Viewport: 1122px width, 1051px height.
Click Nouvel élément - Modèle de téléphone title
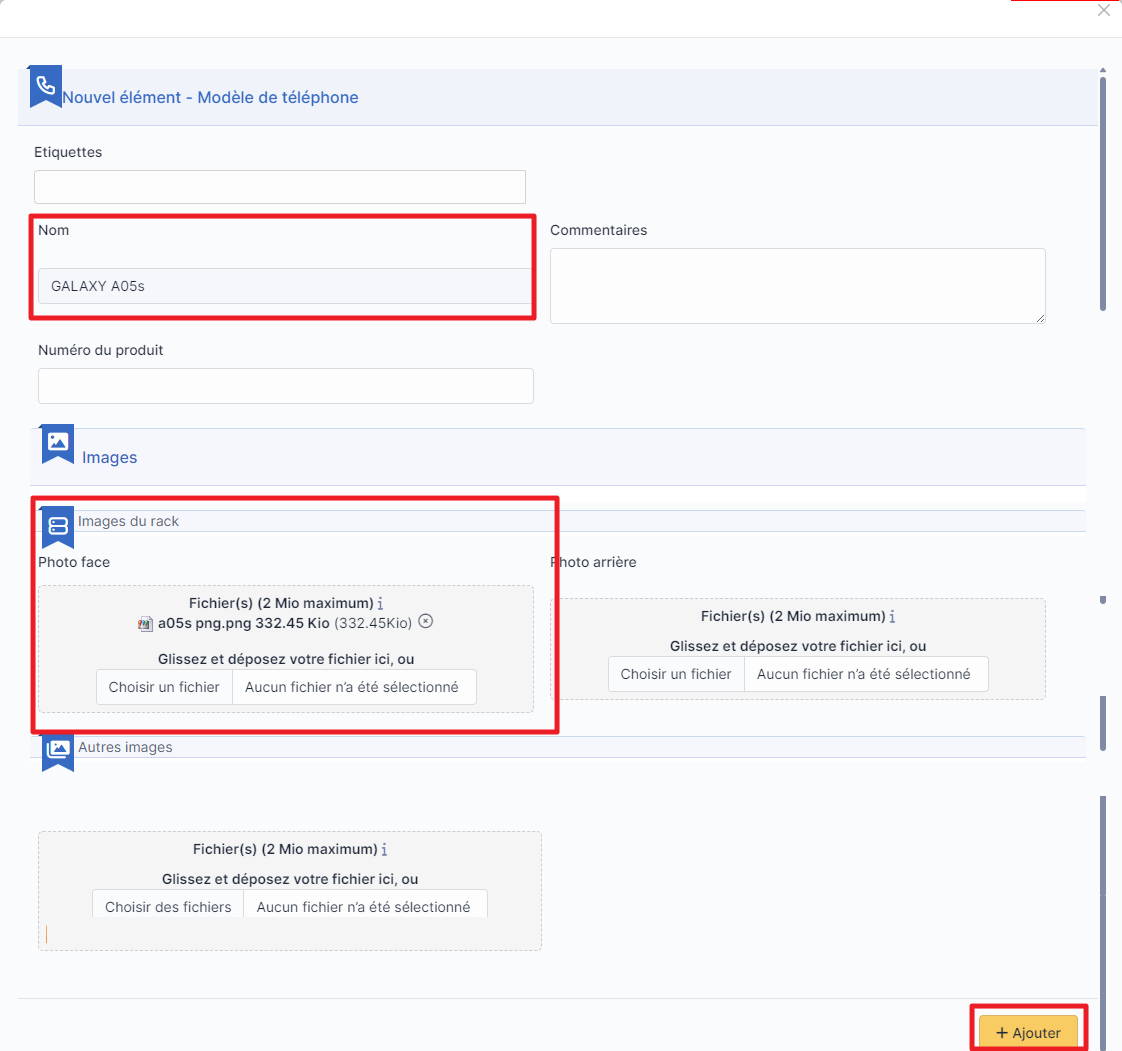pos(210,97)
